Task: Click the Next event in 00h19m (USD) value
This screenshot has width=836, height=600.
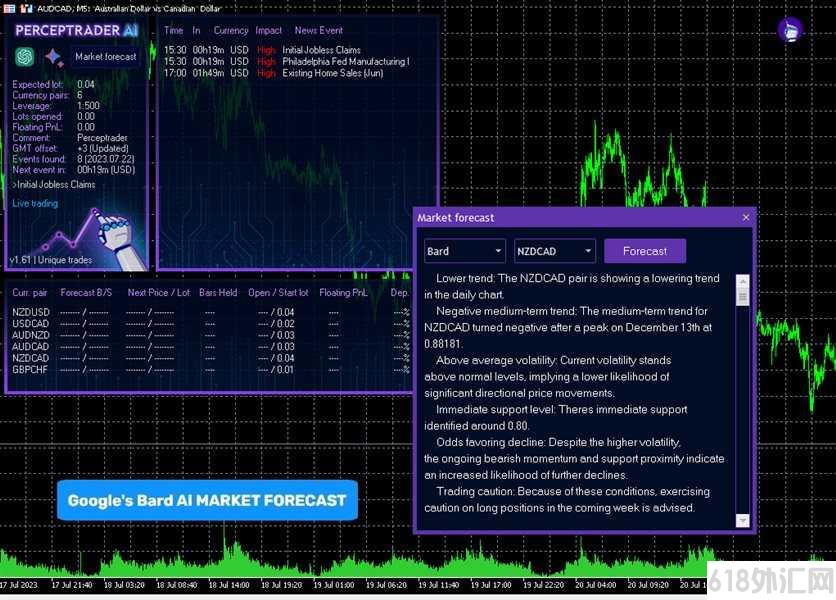Action: coord(106,170)
